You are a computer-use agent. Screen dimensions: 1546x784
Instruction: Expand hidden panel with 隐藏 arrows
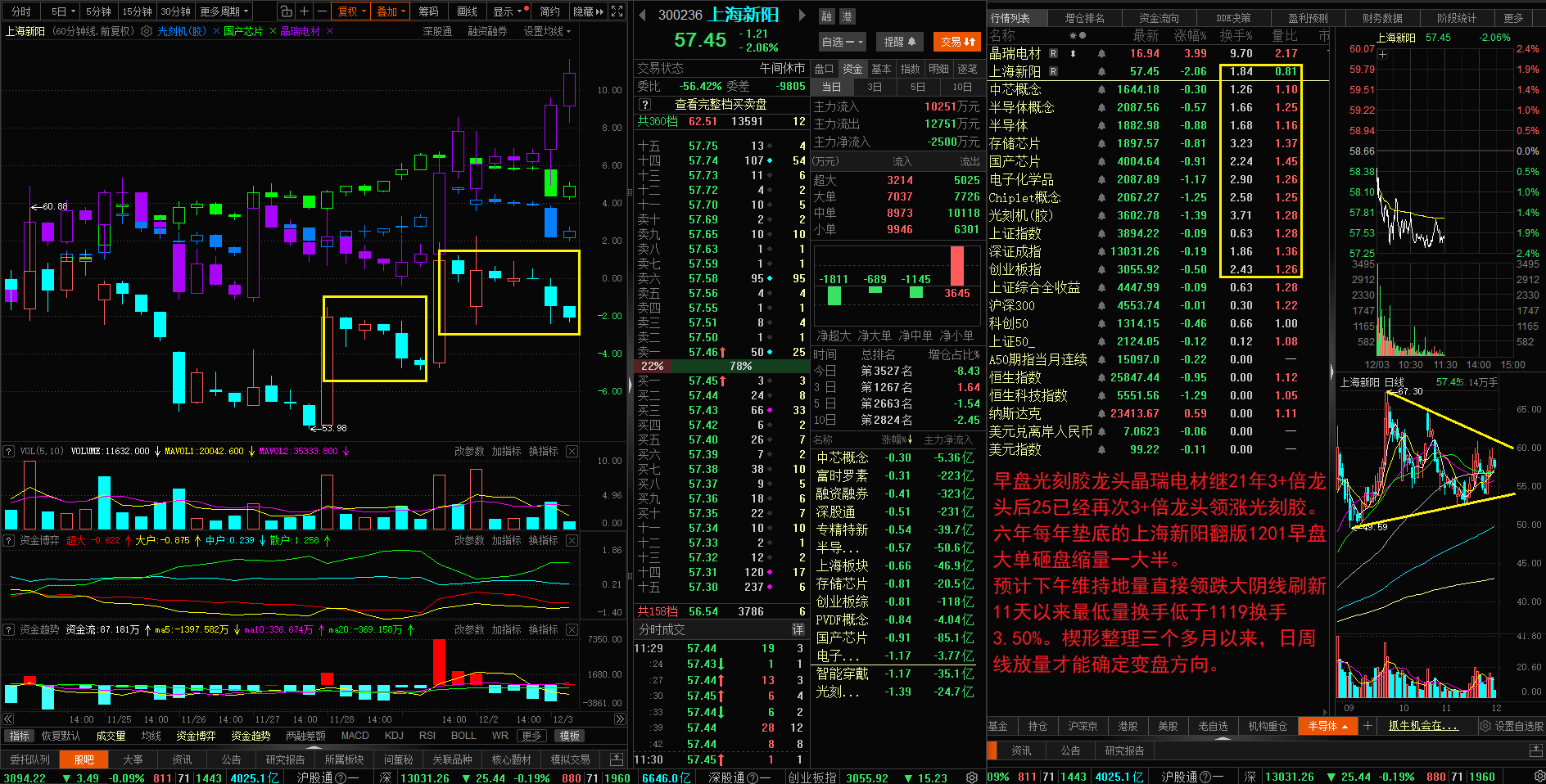click(x=588, y=11)
